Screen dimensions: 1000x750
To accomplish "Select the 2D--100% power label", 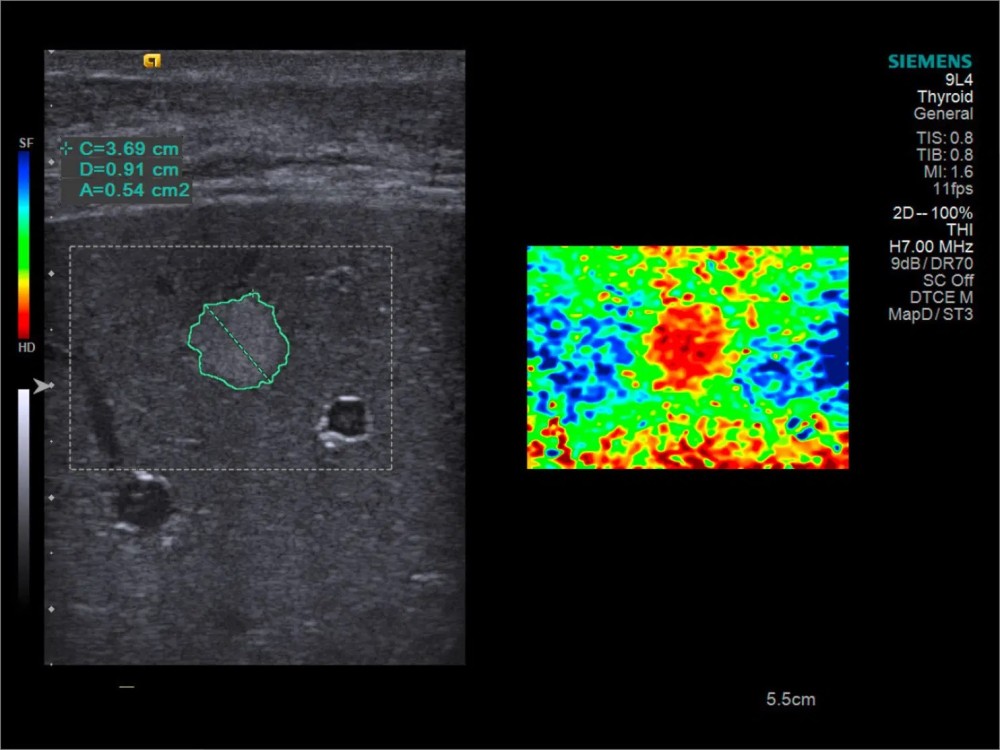I will tap(932, 213).
